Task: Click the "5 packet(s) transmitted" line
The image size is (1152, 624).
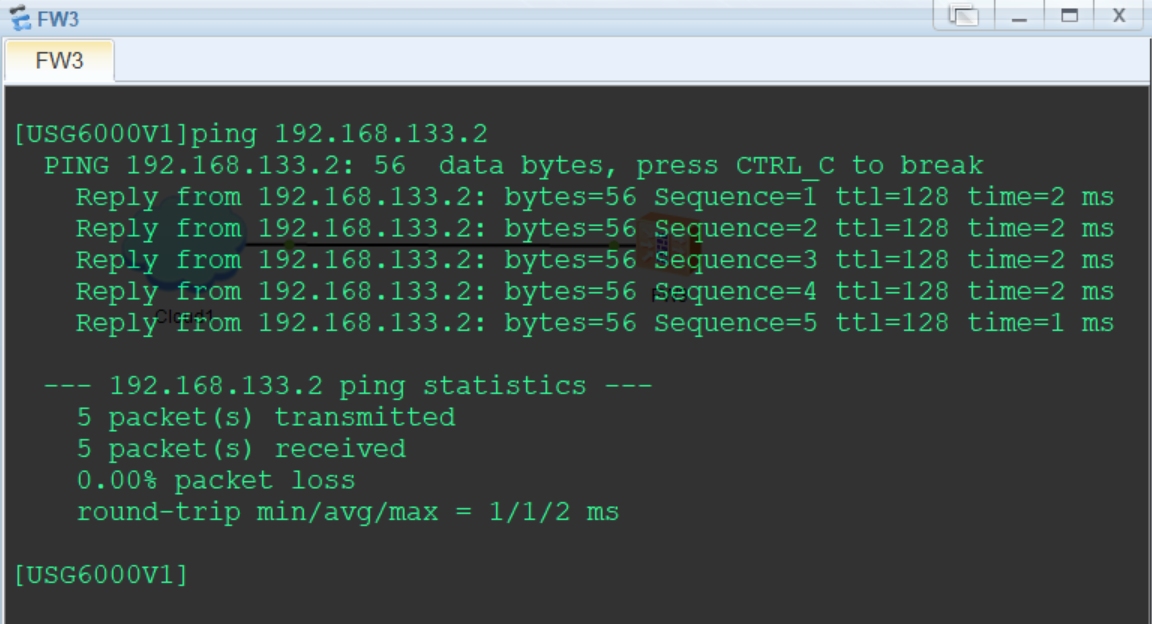Action: [x=265, y=417]
